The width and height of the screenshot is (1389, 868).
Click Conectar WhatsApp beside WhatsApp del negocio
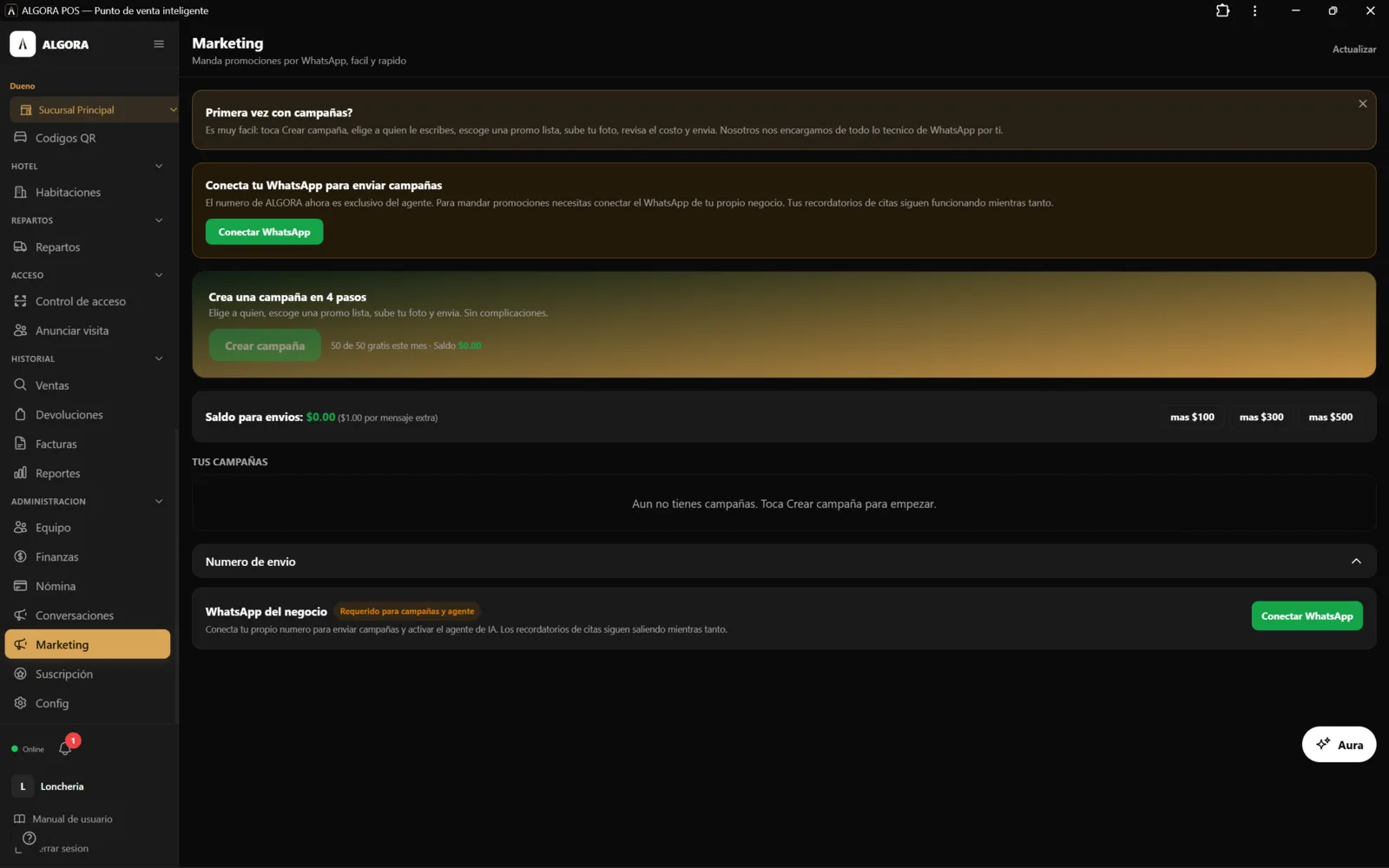pyautogui.click(x=1307, y=616)
